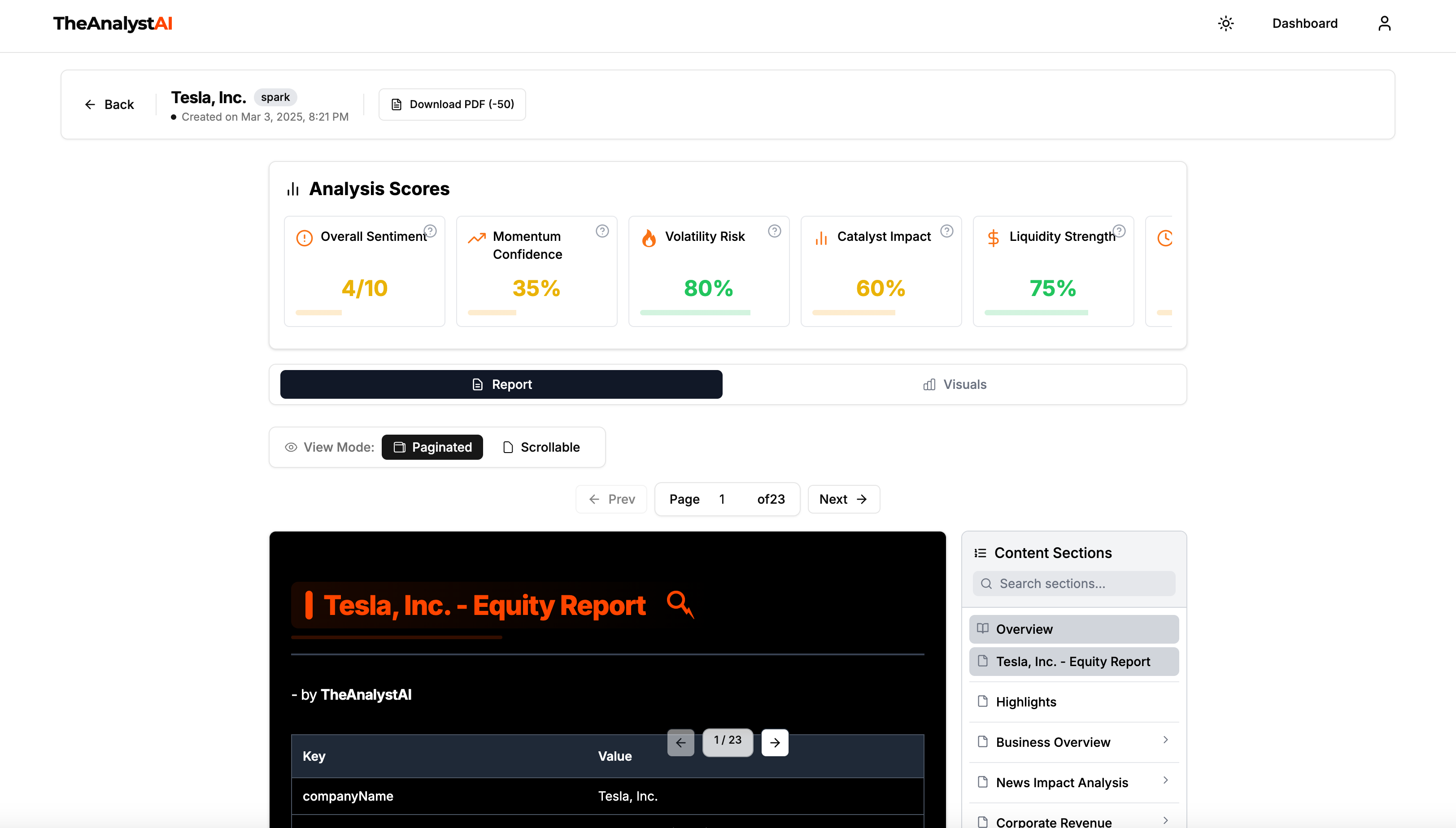
Task: Open Tesla, Inc. - Equity Report section
Action: [1074, 662]
